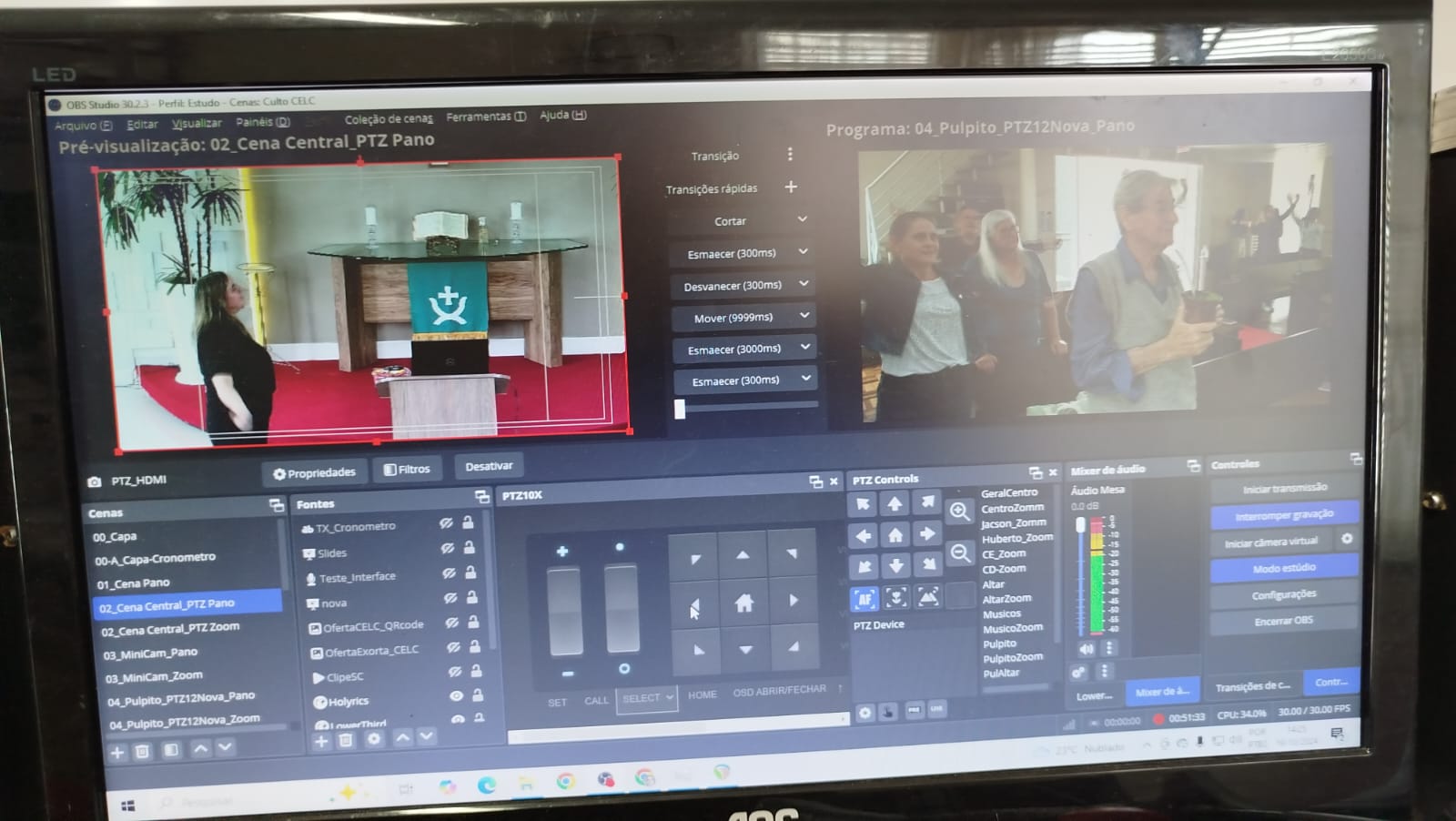This screenshot has height=821, width=1456.
Task: Add a new source in Fontes
Action: pyautogui.click(x=320, y=742)
